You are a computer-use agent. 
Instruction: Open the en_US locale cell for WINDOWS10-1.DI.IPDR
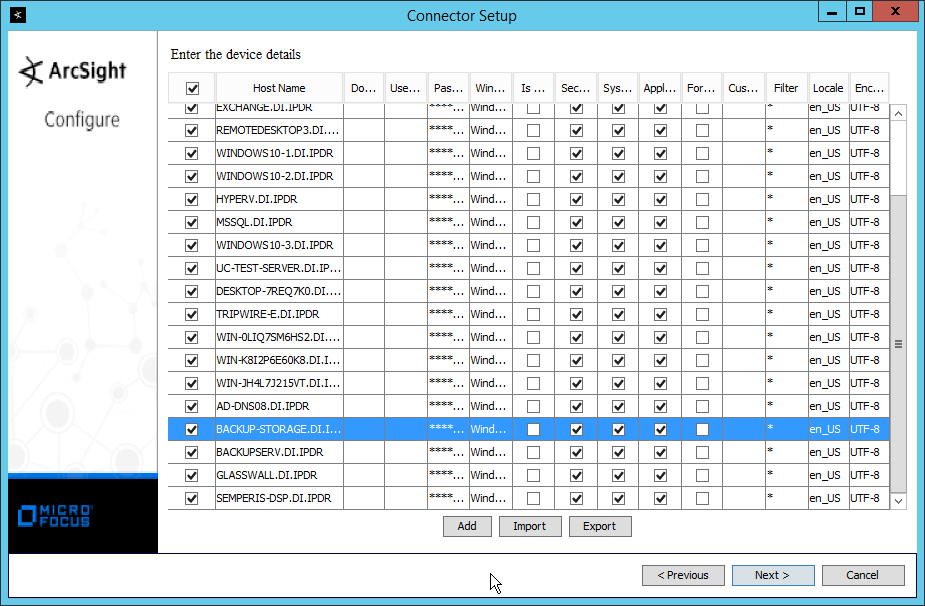click(x=827, y=153)
